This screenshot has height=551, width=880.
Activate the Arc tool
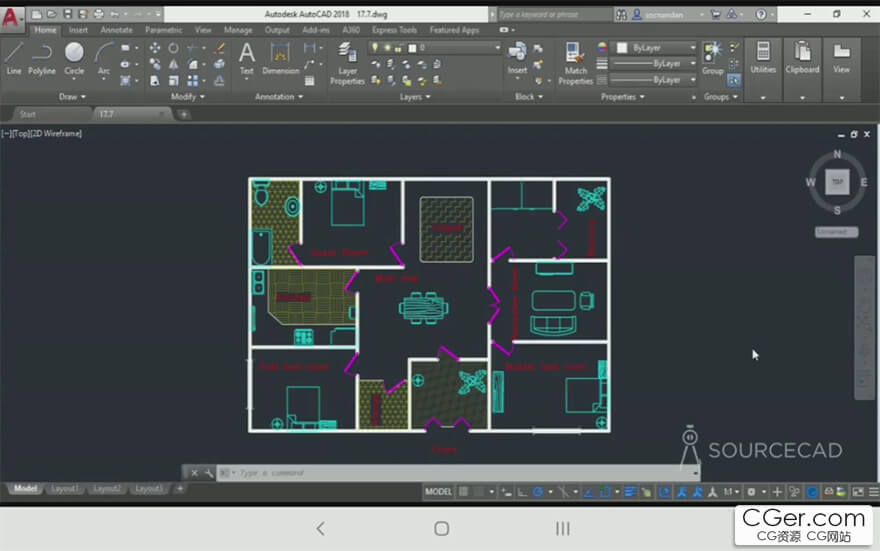(x=103, y=58)
